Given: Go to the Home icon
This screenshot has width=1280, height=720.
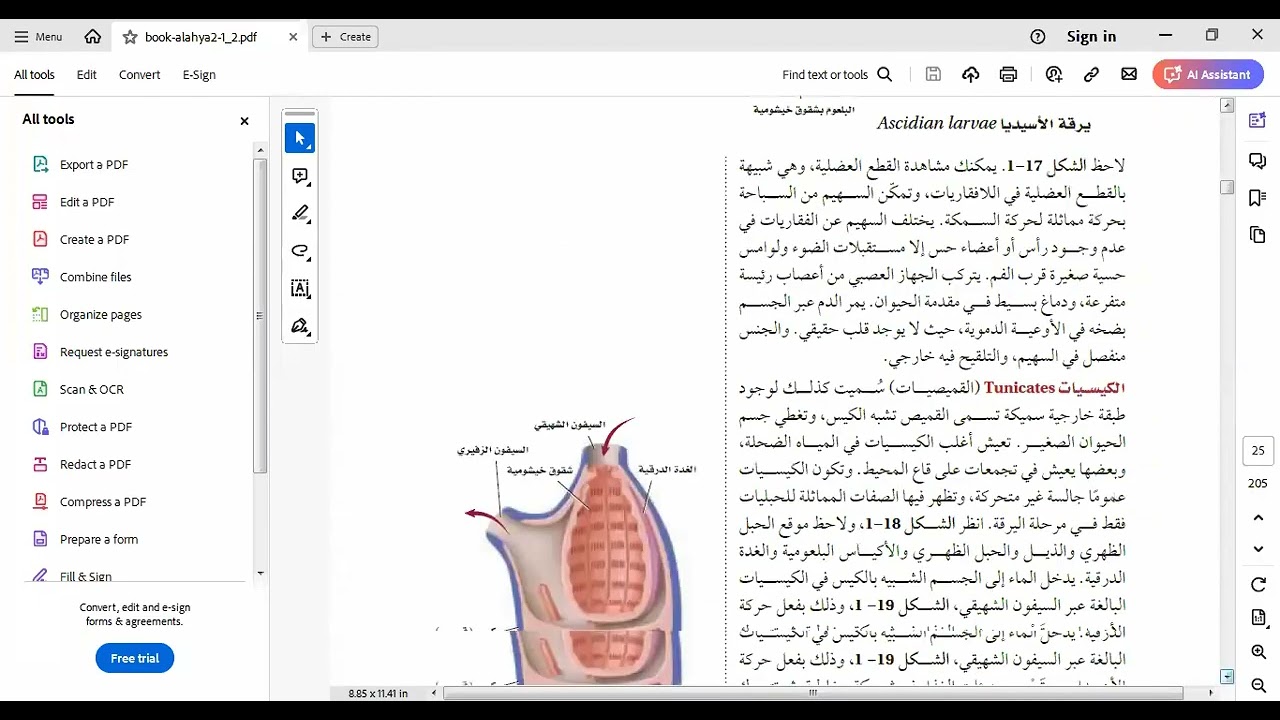Looking at the screenshot, I should pos(93,36).
